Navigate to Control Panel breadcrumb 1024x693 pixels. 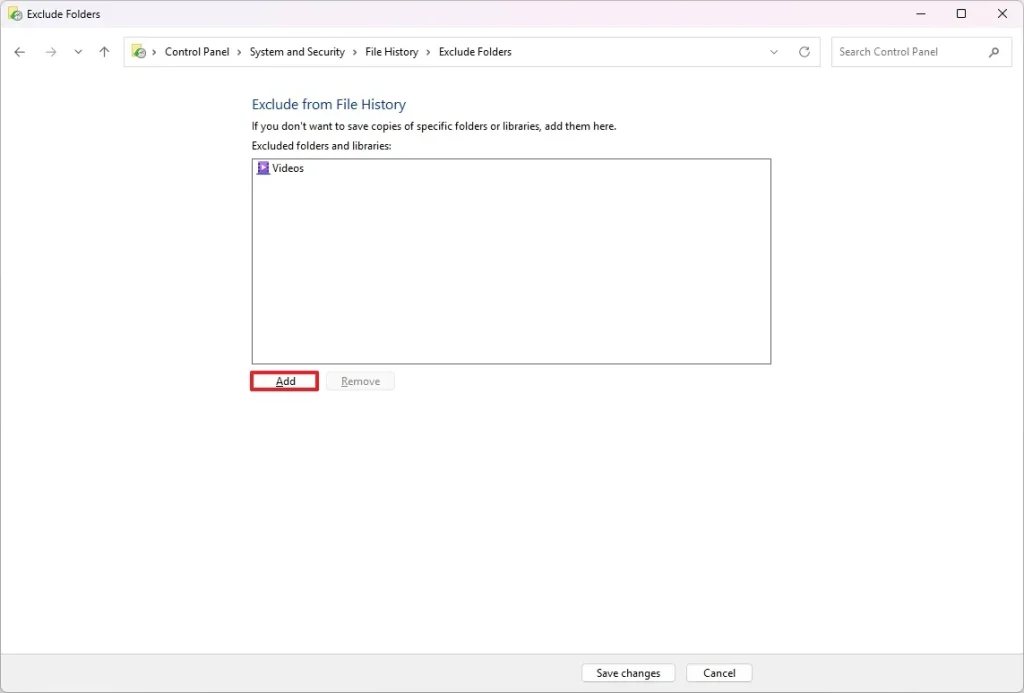pos(197,52)
